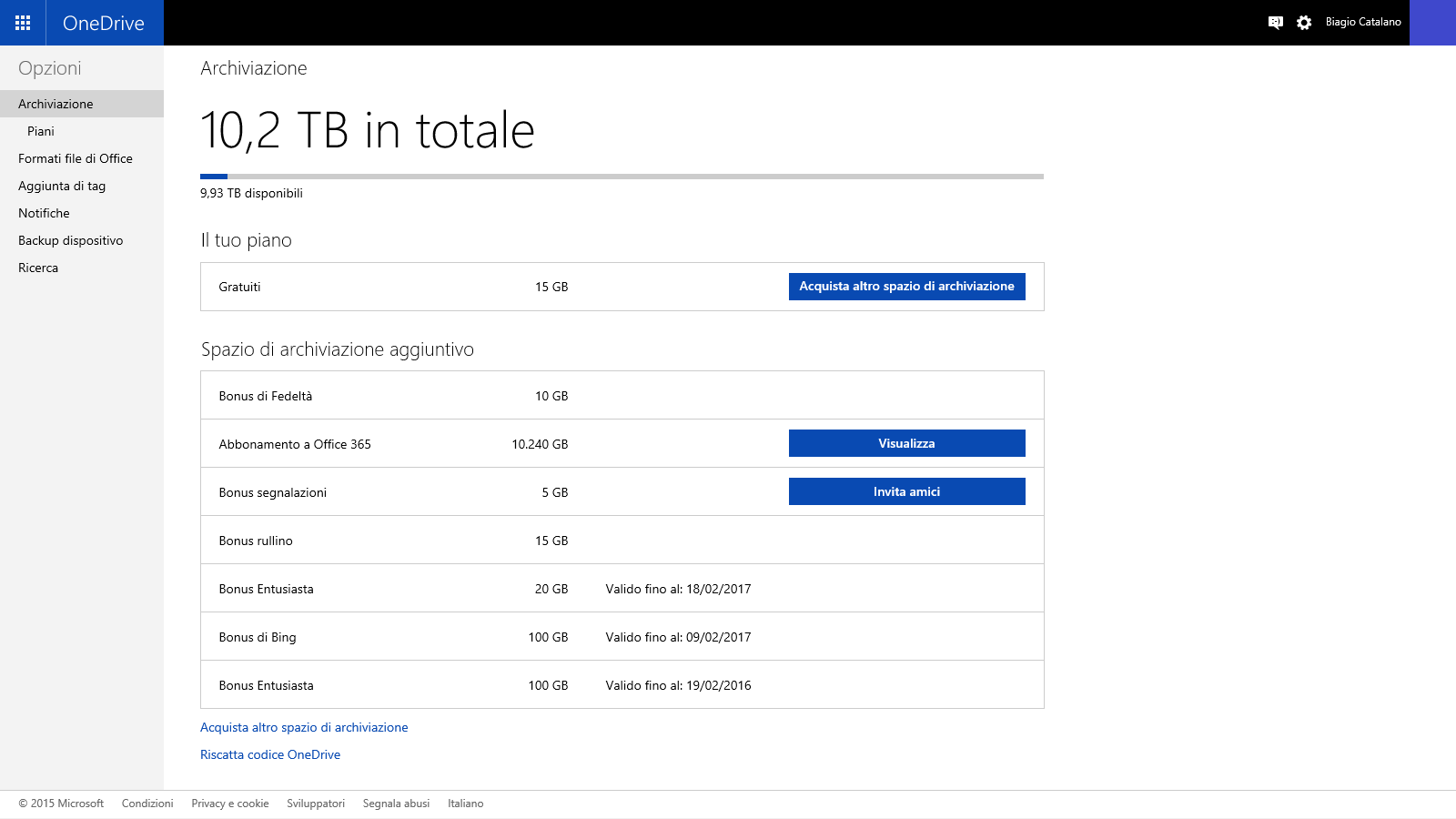Open Biagio Catalano account menu
This screenshot has width=1456, height=819.
tap(1363, 22)
